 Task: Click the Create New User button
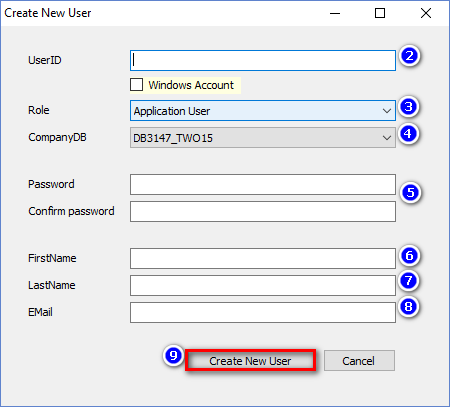(250, 361)
